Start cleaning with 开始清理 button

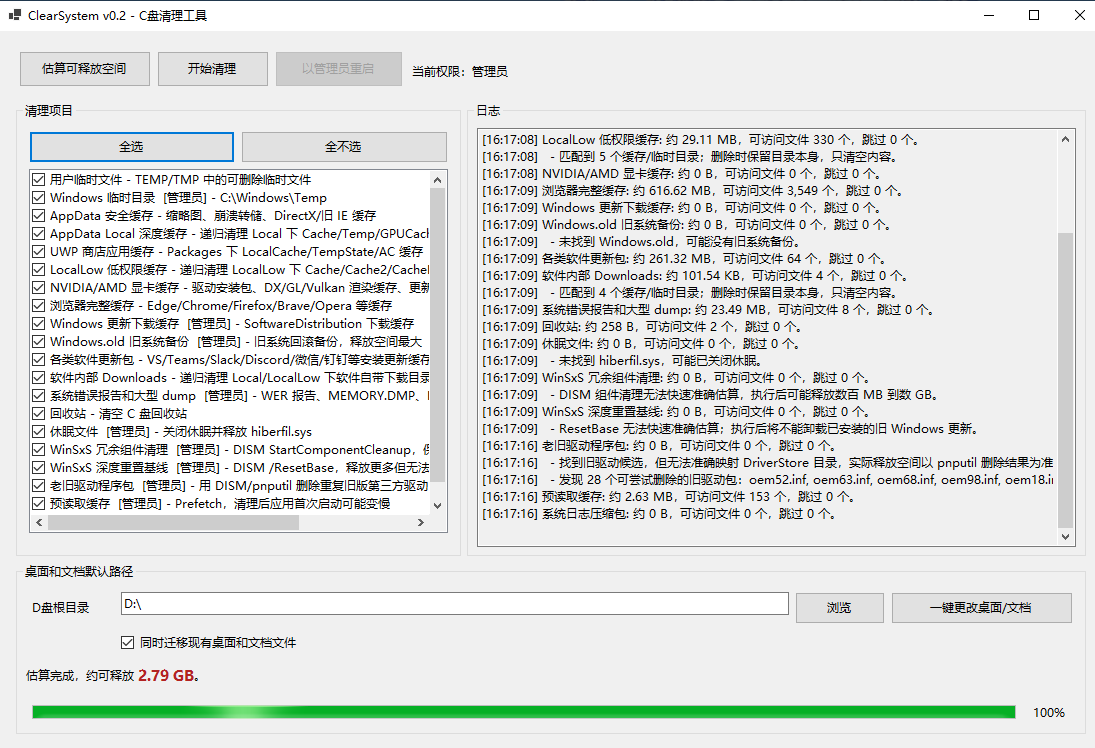pos(212,69)
